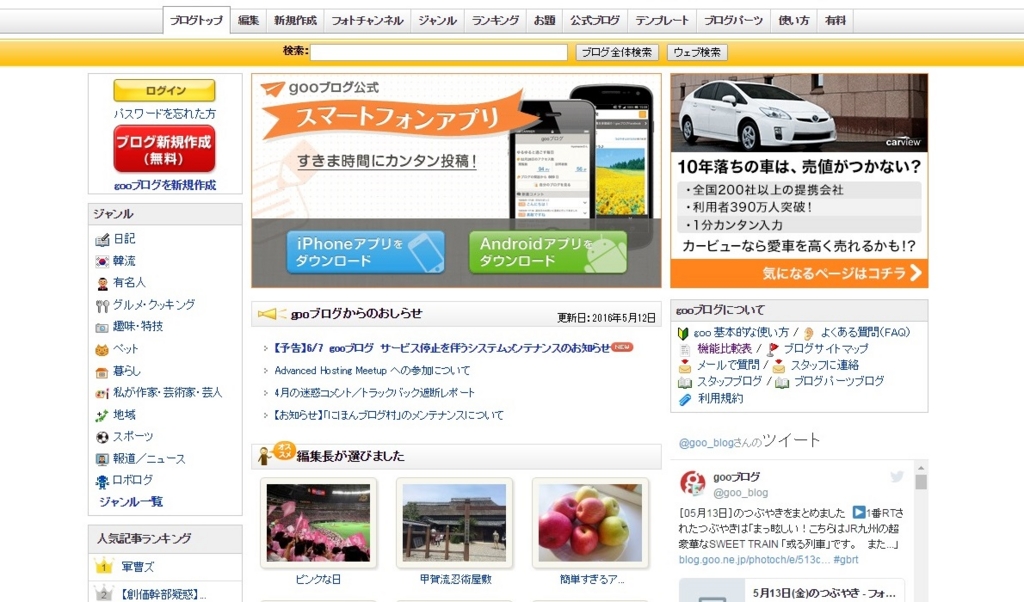This screenshot has height=602, width=1024.
Task: Open the gooブログを新規作成 link
Action: click(x=165, y=185)
